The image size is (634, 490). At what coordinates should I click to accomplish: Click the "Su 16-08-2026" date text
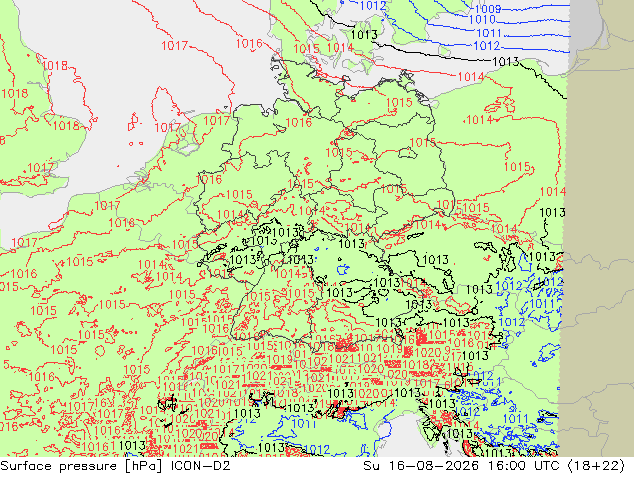tap(421, 466)
